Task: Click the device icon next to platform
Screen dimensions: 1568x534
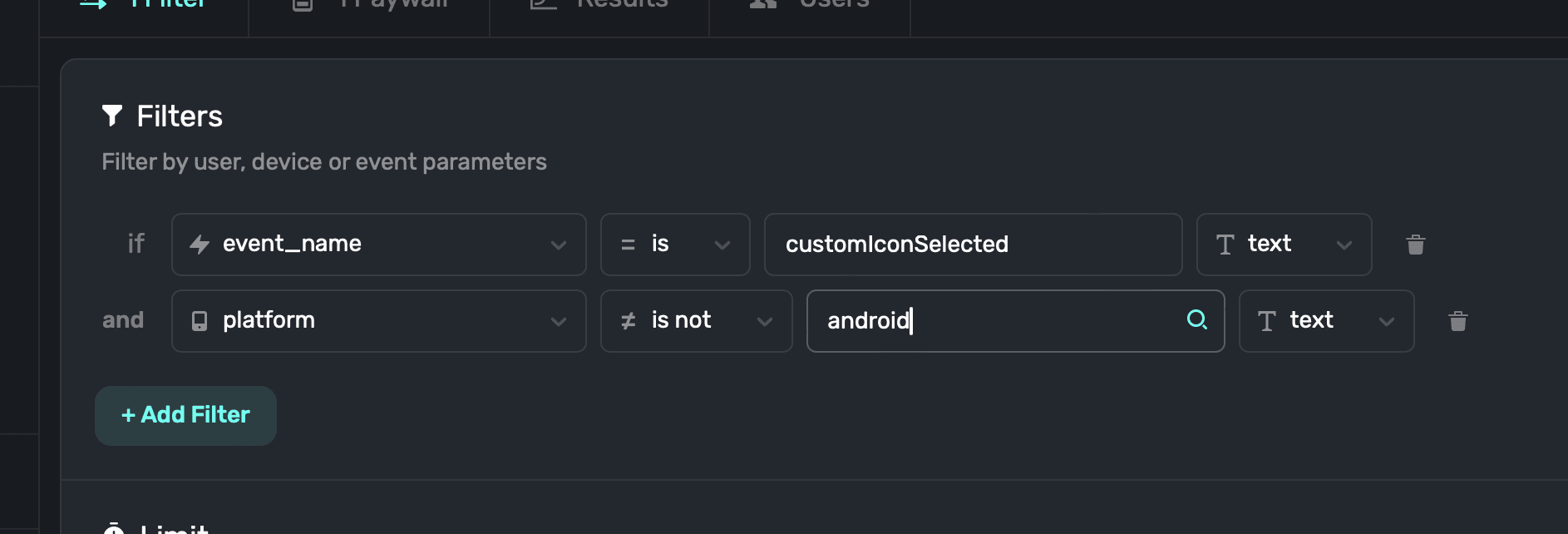Action: tap(200, 321)
